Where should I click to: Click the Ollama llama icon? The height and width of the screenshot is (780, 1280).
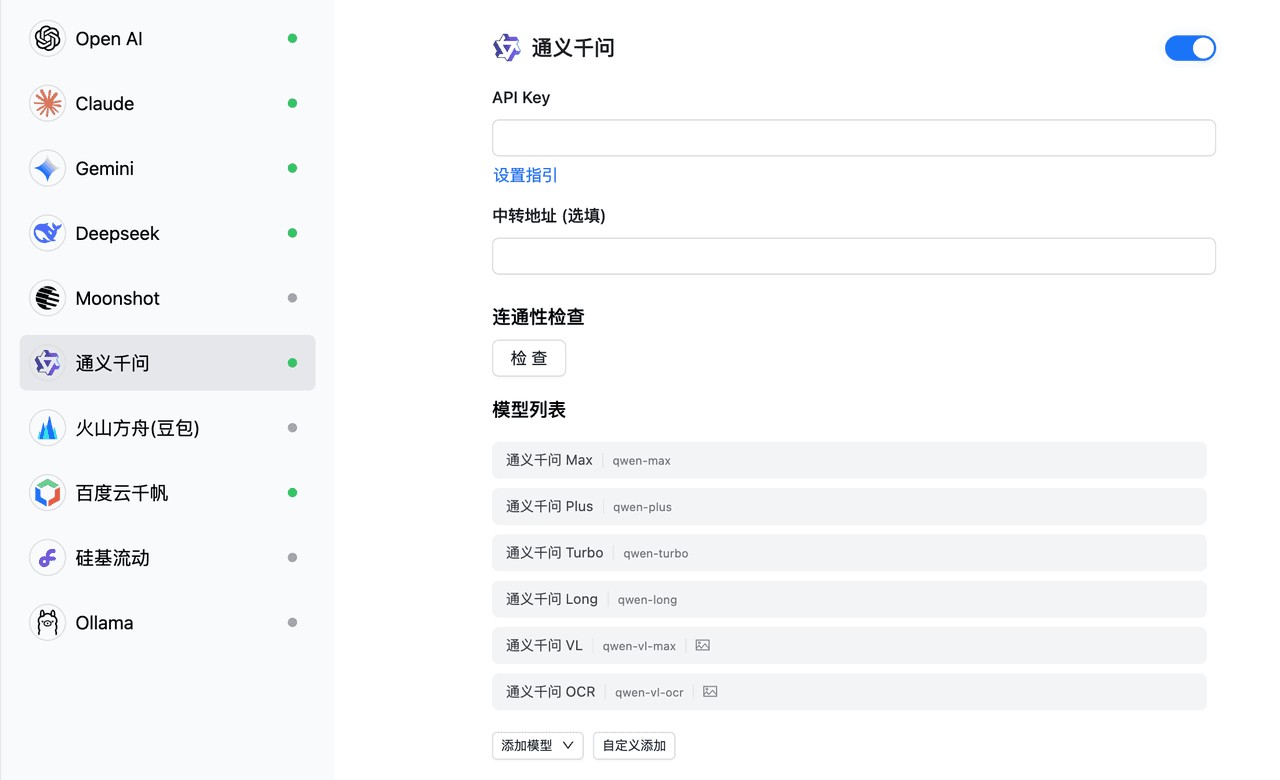[47, 622]
